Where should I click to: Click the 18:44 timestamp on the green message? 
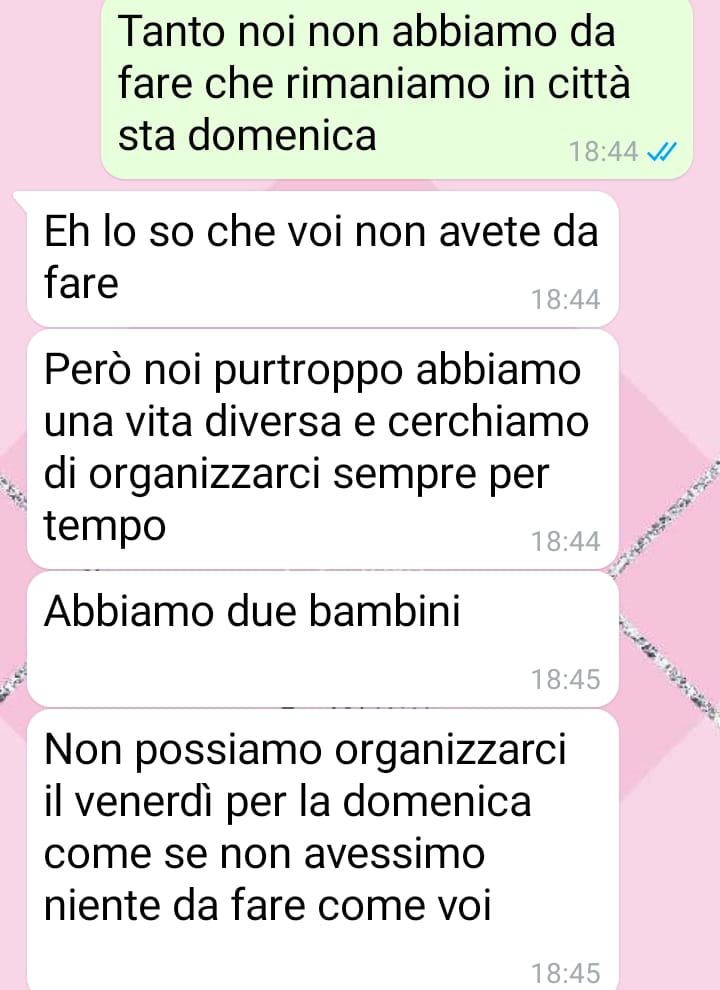coord(604,152)
